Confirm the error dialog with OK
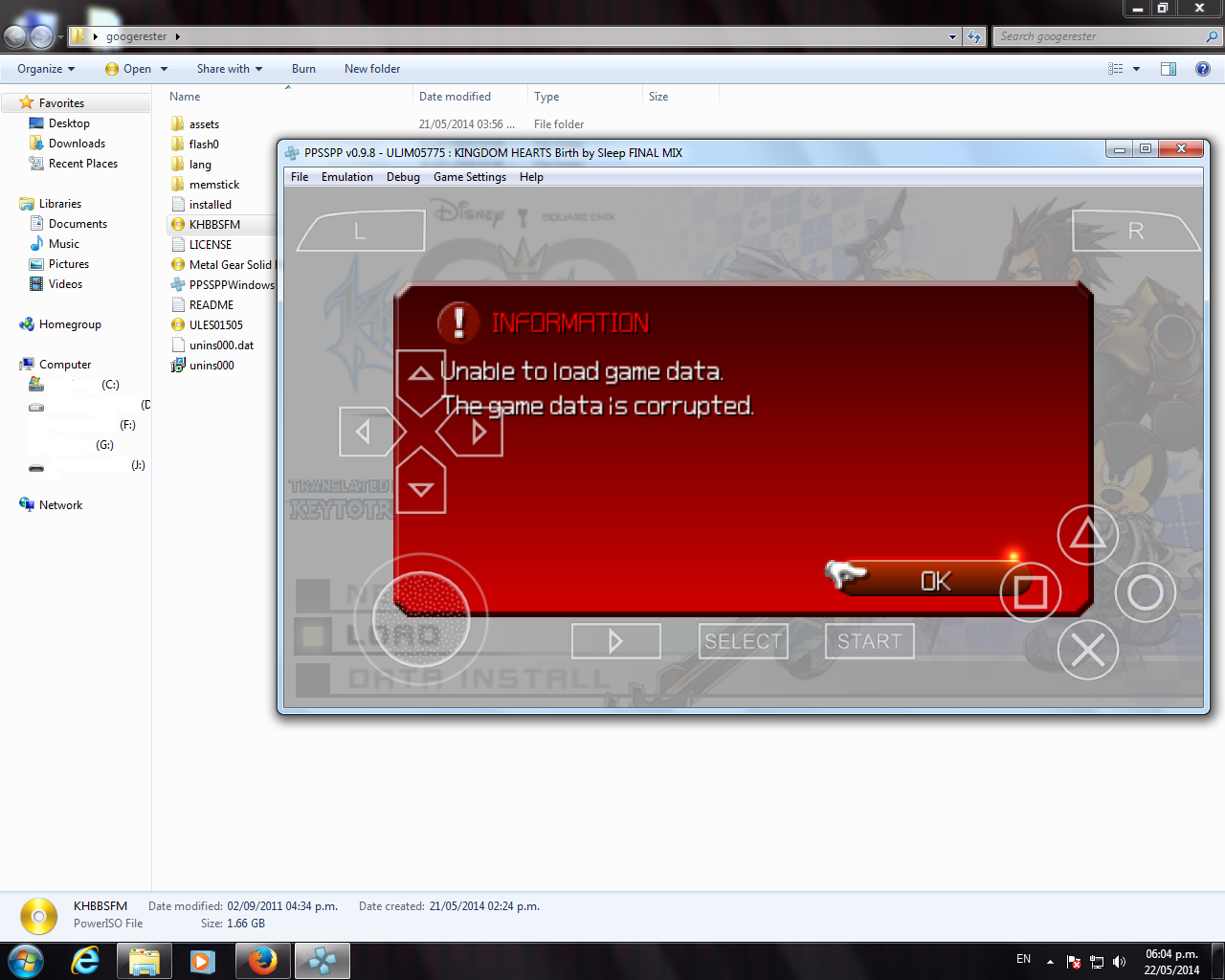Image resolution: width=1225 pixels, height=980 pixels. (x=935, y=581)
